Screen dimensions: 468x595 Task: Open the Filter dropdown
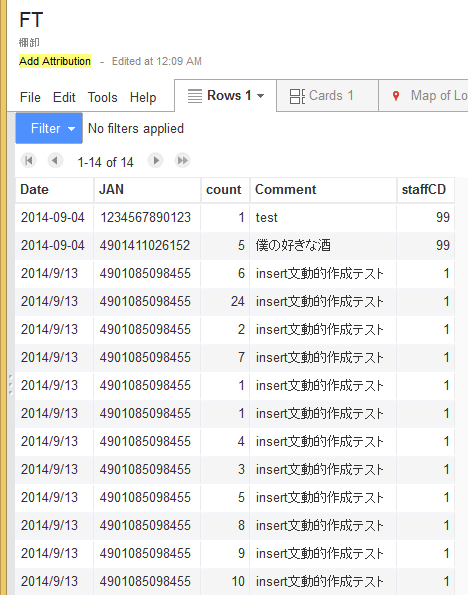(x=49, y=128)
